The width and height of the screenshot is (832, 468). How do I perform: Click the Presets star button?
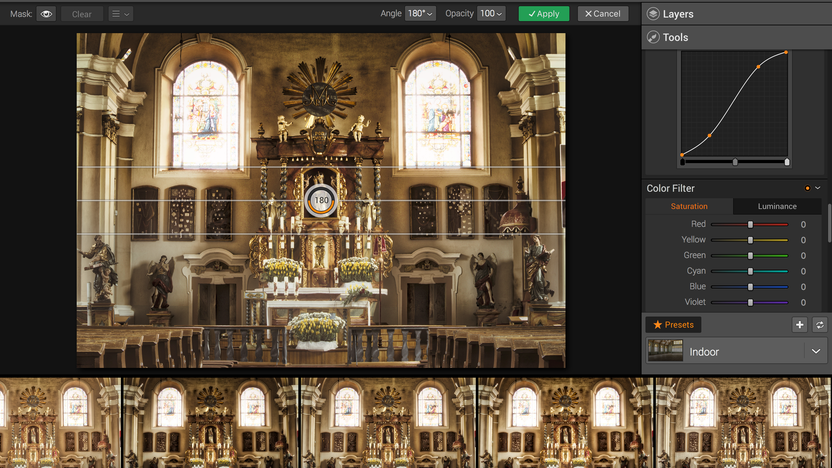673,325
